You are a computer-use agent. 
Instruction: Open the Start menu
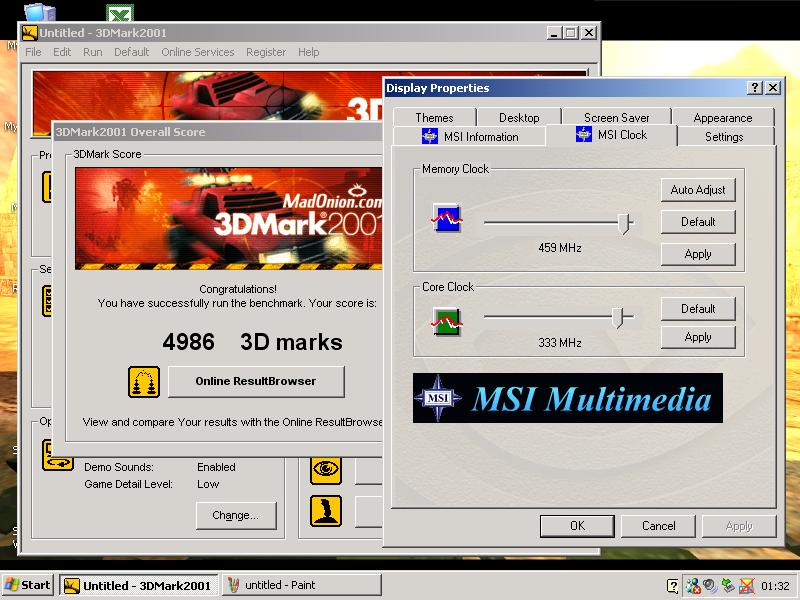click(x=28, y=585)
